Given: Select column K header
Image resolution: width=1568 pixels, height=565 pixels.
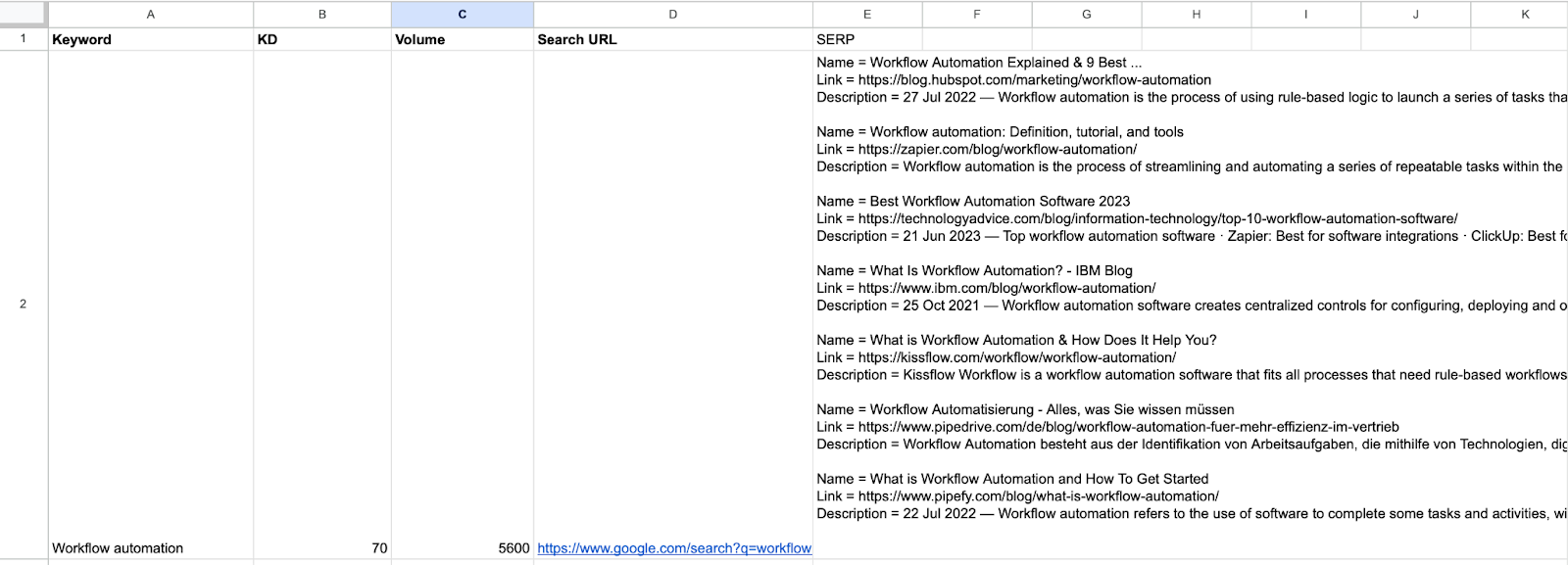Looking at the screenshot, I should click(x=1520, y=14).
